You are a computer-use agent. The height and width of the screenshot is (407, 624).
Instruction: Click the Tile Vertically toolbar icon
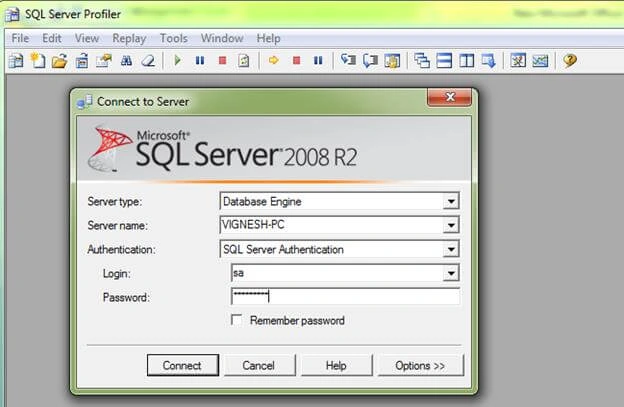(466, 61)
